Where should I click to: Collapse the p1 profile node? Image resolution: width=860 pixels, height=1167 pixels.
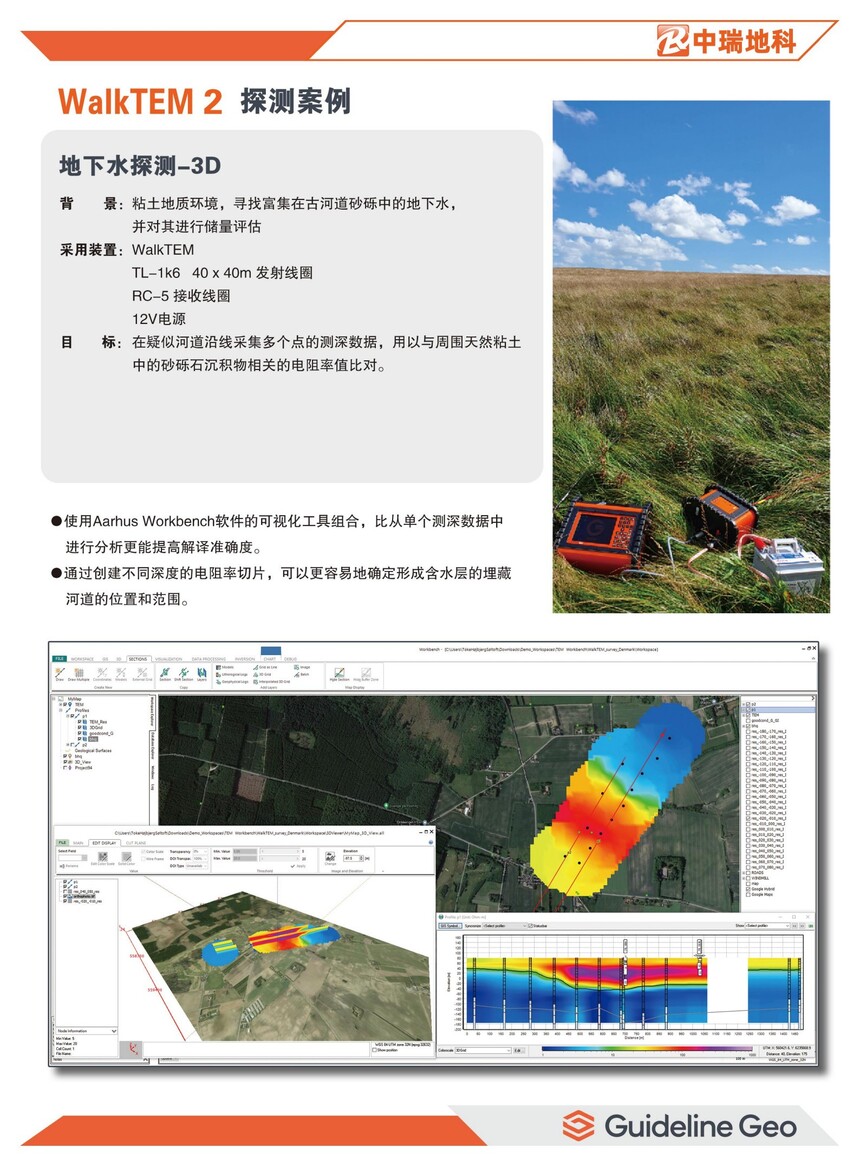click(68, 716)
